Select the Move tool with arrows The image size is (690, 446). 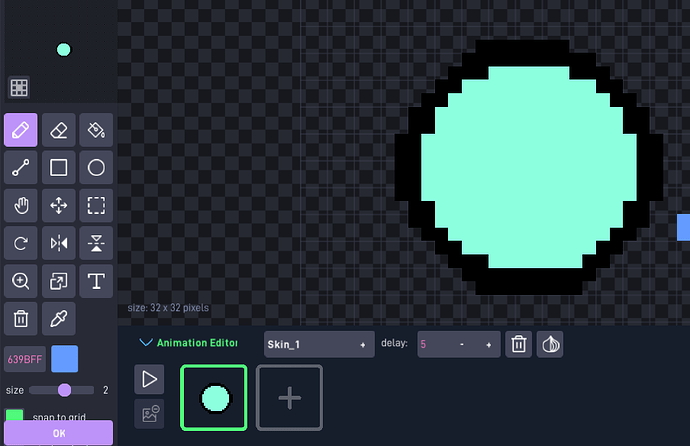click(59, 205)
